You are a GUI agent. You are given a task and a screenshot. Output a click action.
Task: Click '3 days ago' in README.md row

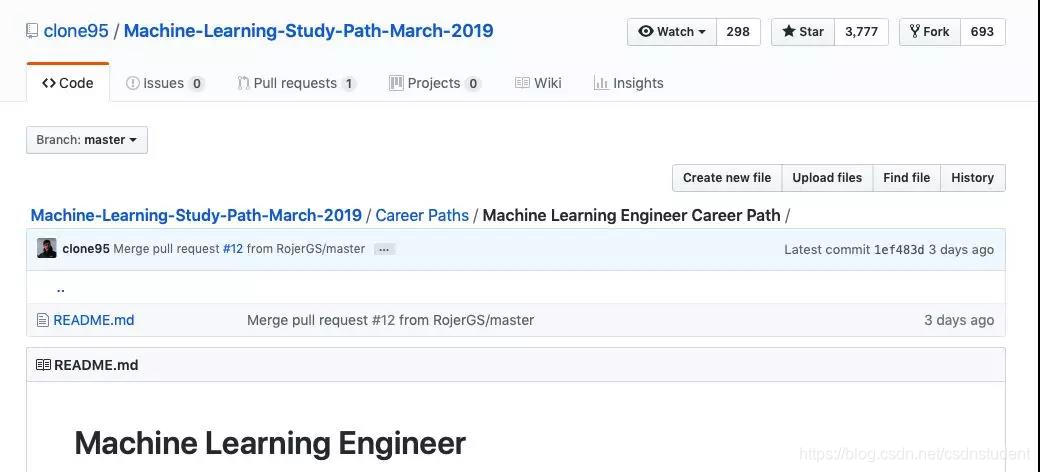(959, 320)
